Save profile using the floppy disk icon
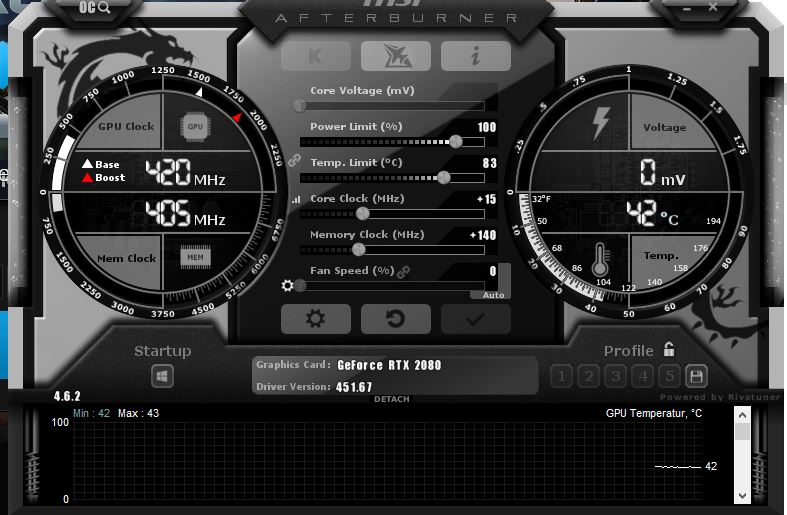This screenshot has width=787, height=515. tap(697, 376)
